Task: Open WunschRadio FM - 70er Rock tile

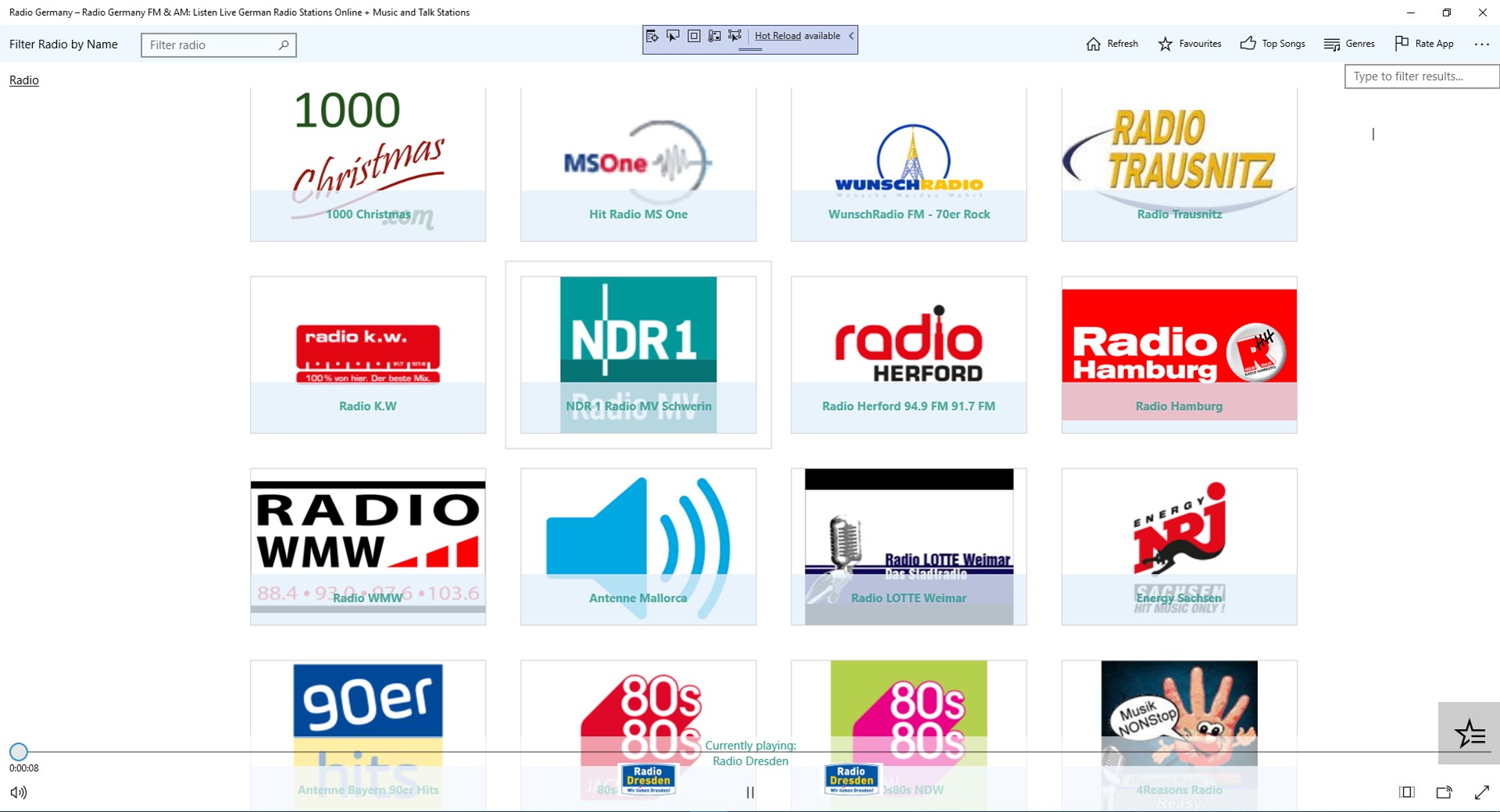Action: [x=909, y=164]
